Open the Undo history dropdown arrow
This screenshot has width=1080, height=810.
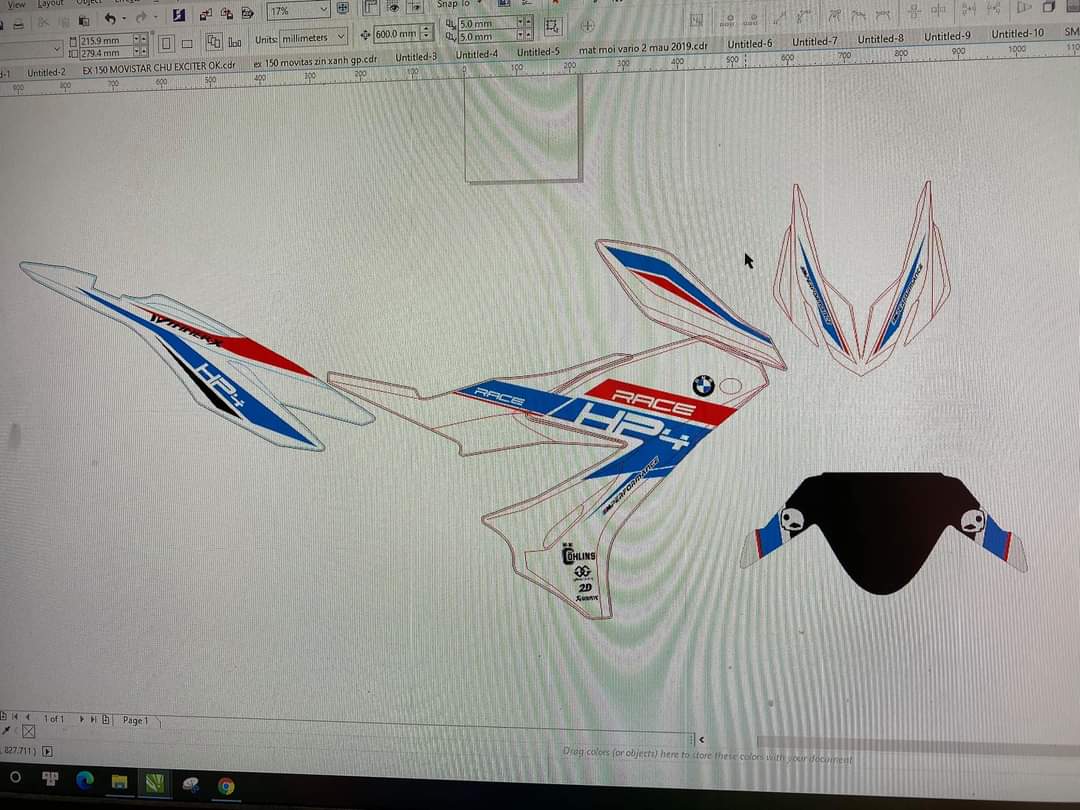(x=124, y=19)
